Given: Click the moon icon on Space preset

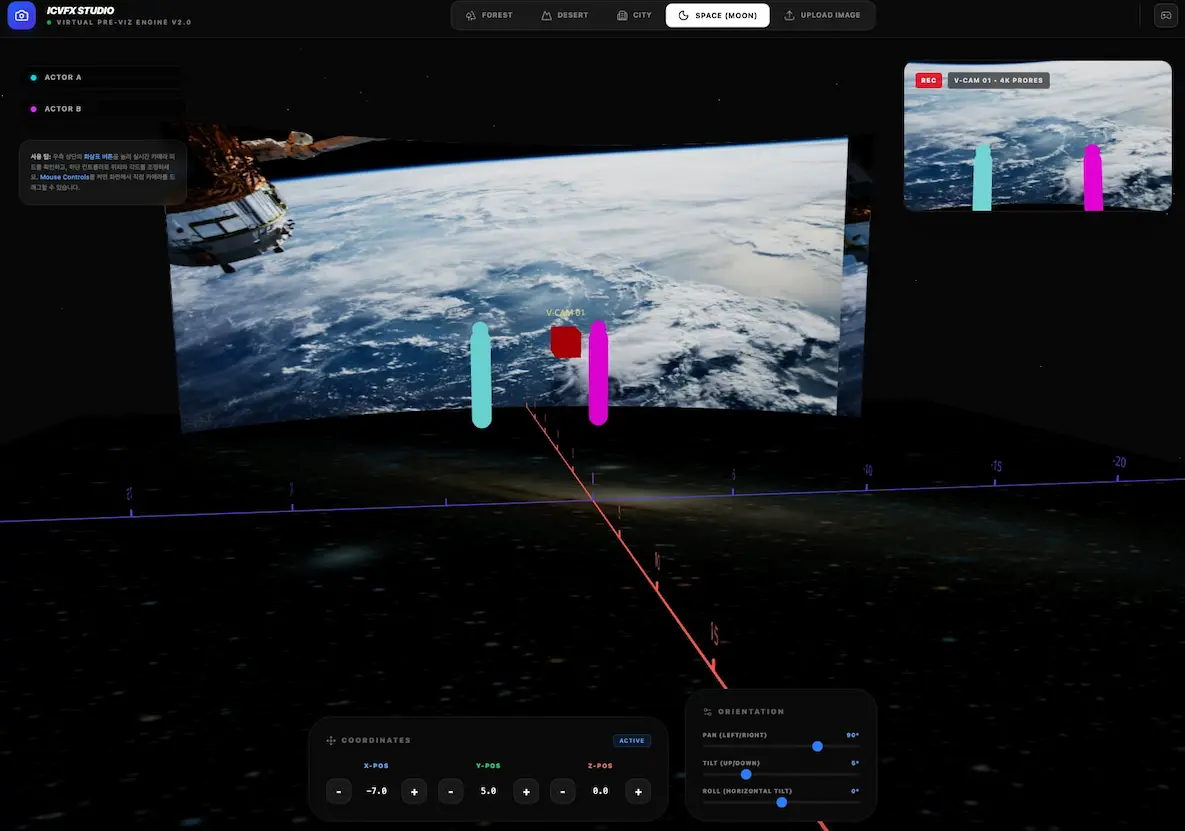Looking at the screenshot, I should click(x=681, y=15).
